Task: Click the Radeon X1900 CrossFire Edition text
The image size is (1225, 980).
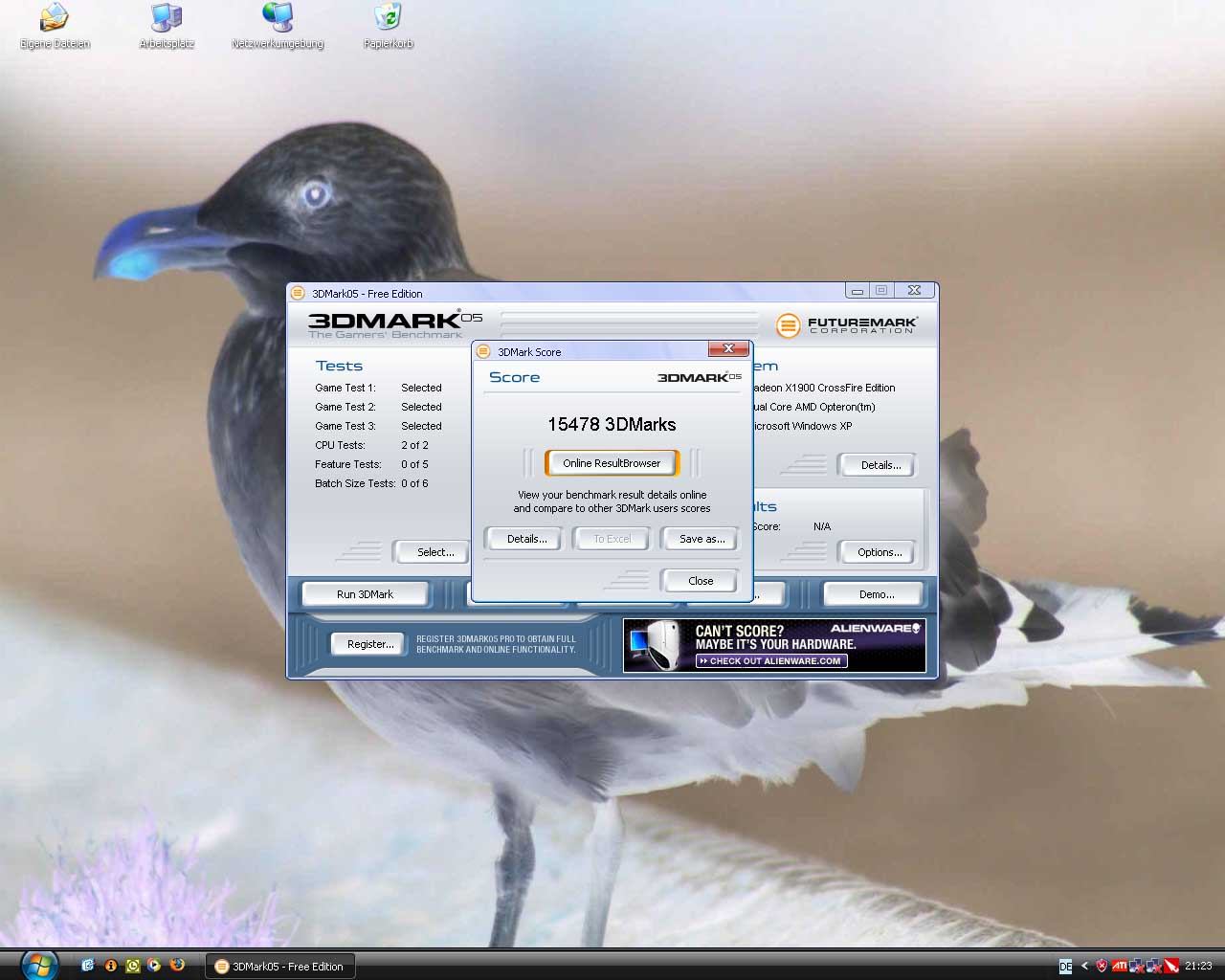Action: [x=824, y=388]
